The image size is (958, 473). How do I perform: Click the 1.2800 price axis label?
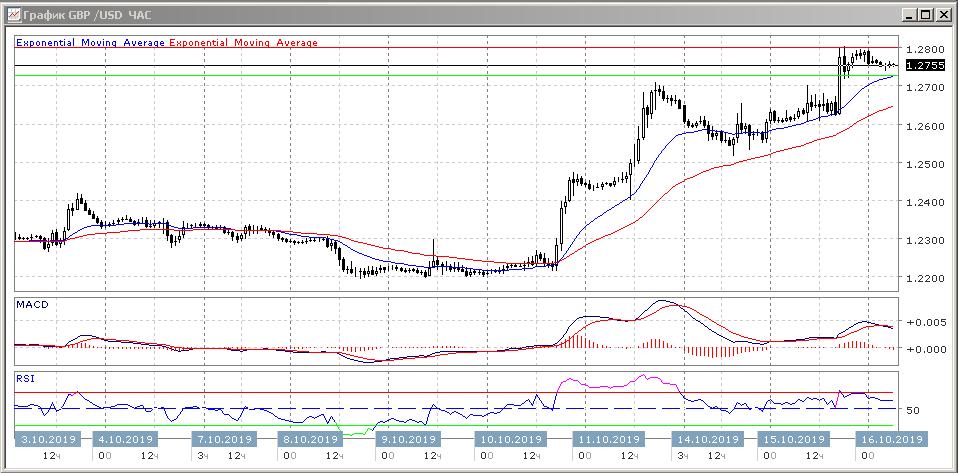(x=926, y=48)
